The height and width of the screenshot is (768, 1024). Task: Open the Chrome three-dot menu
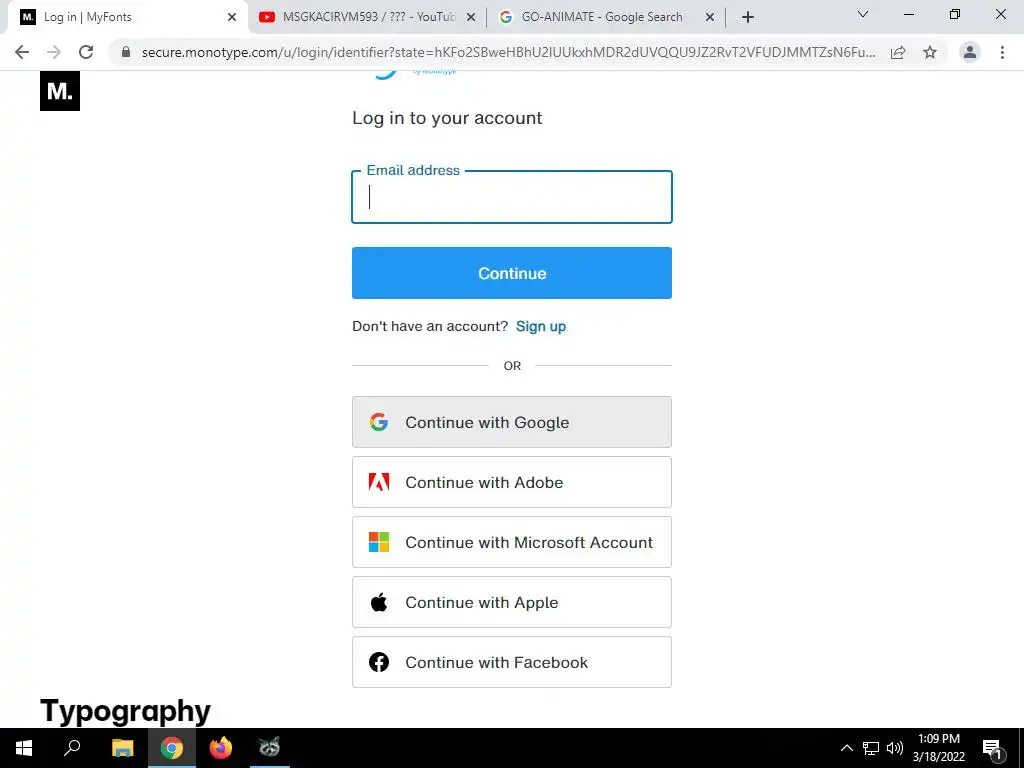tap(1002, 52)
